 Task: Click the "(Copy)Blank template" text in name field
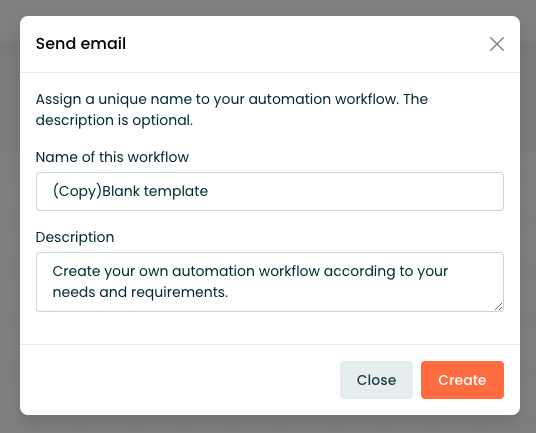(130, 191)
